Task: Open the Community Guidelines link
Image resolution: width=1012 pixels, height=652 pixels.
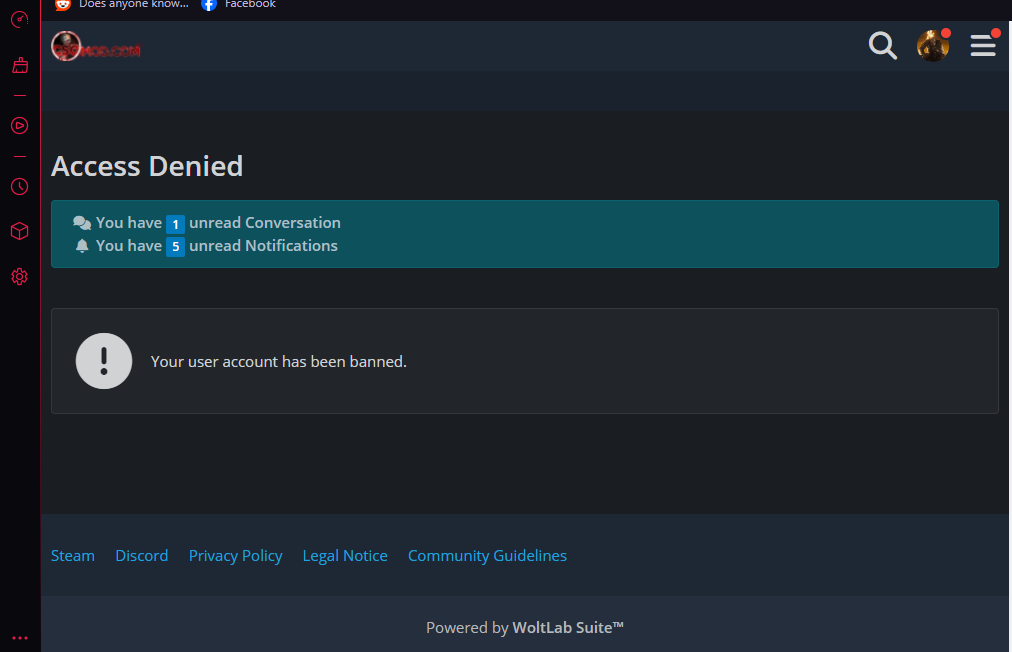Action: (487, 556)
